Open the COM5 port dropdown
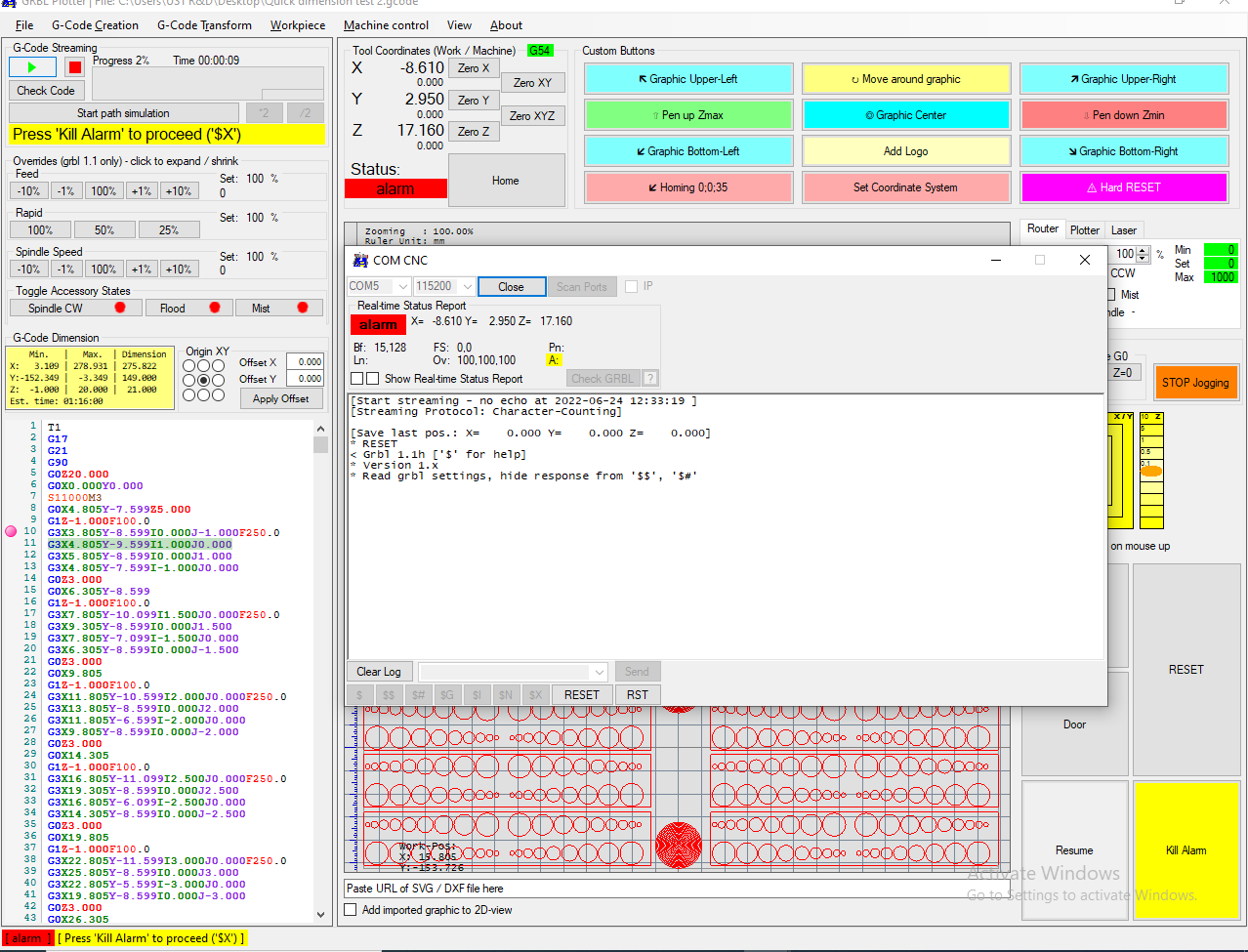 coord(402,287)
